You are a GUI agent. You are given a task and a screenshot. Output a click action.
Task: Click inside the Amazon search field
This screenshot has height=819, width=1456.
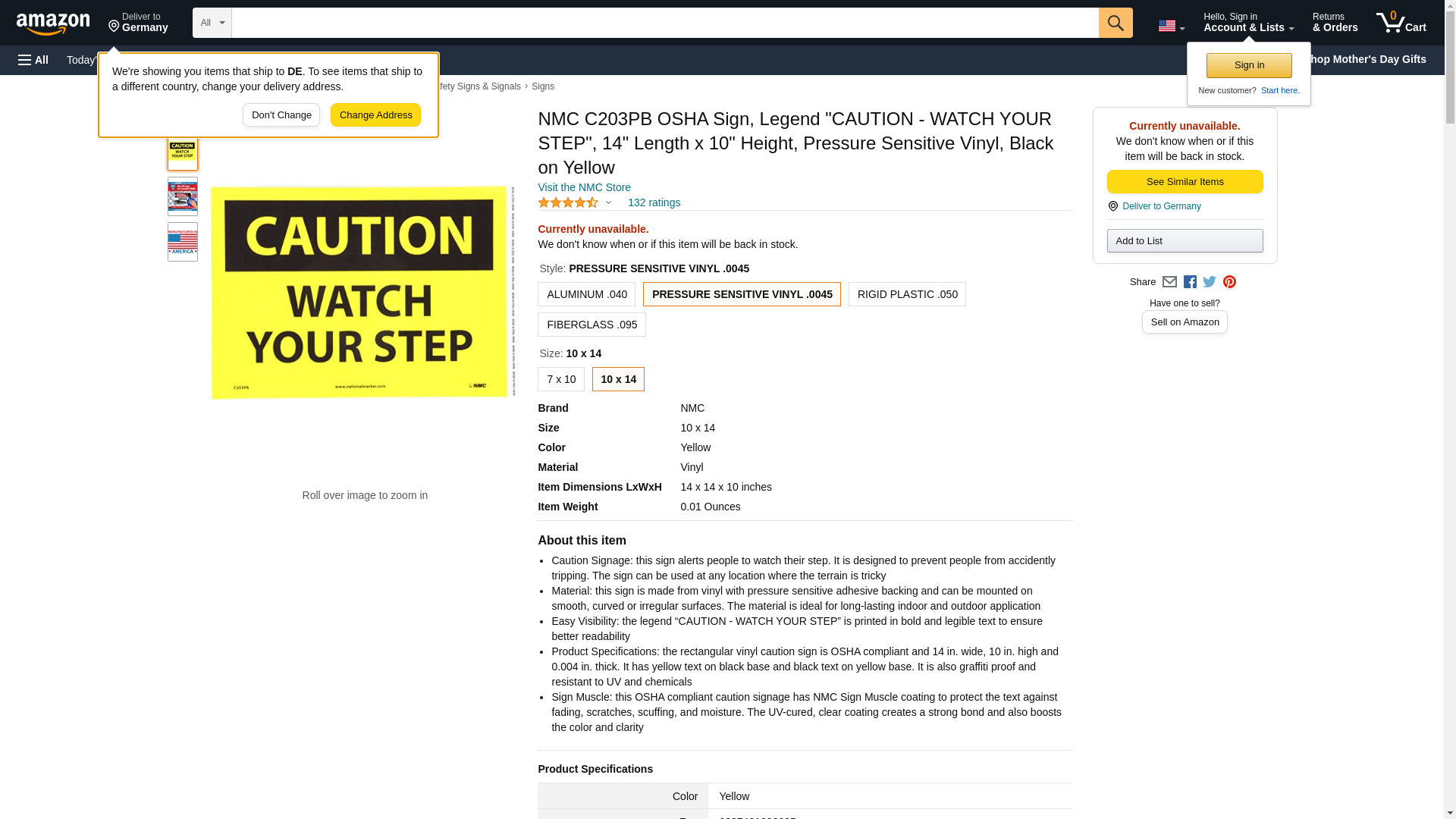point(664,23)
